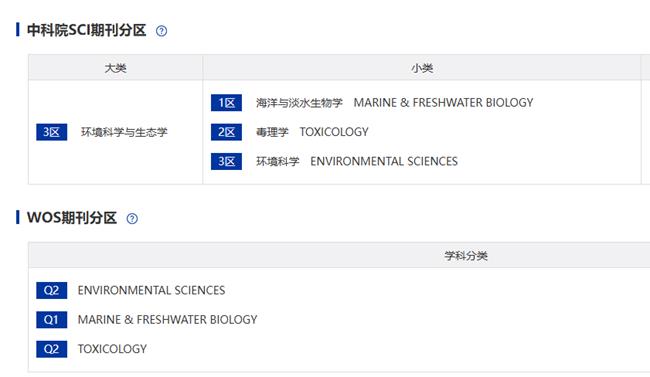650x377 pixels.
Task: Open 海洋与淡水生物学 MARINE & FRESHWATER BIOLOGY subcategory
Action: pyautogui.click(x=395, y=103)
